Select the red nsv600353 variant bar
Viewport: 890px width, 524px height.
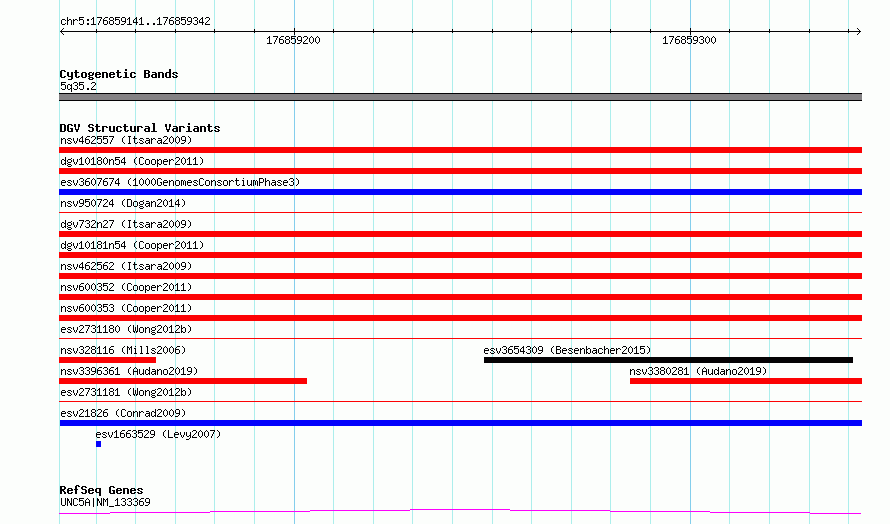pyautogui.click(x=460, y=318)
